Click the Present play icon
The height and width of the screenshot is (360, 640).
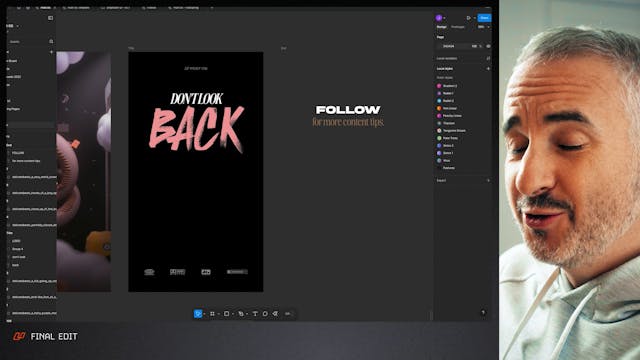pyautogui.click(x=469, y=18)
